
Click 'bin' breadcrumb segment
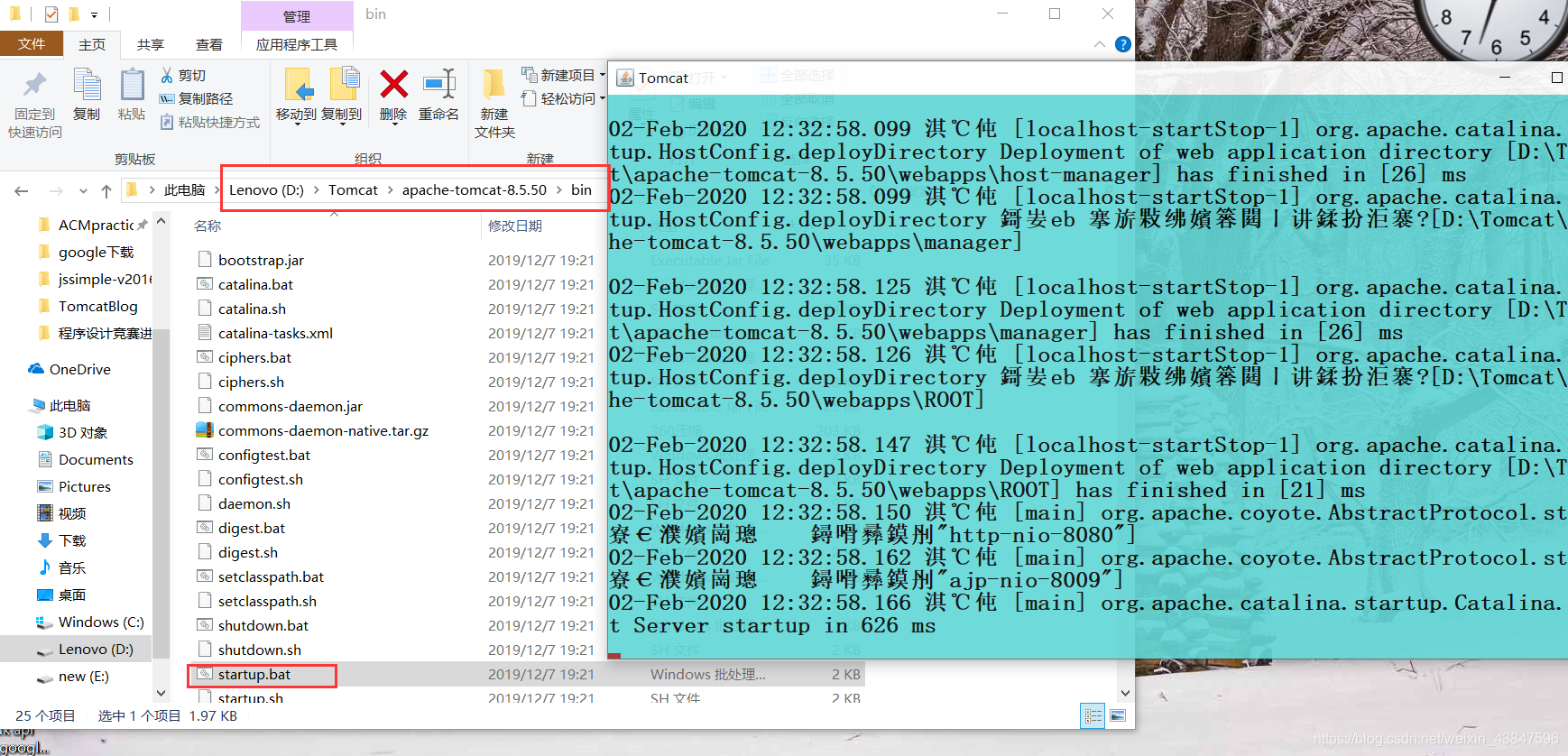(x=581, y=189)
